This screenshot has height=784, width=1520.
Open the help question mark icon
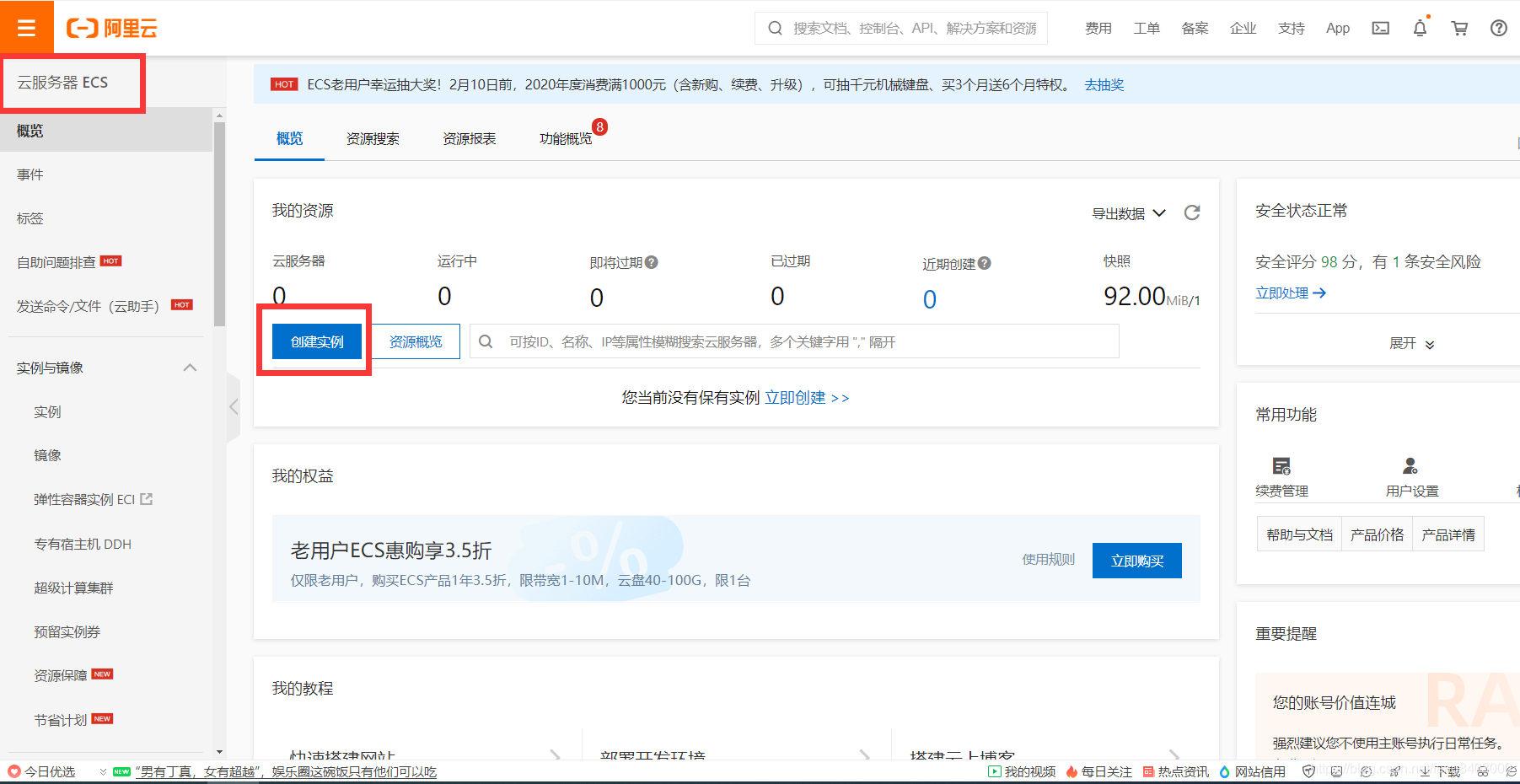1498,28
